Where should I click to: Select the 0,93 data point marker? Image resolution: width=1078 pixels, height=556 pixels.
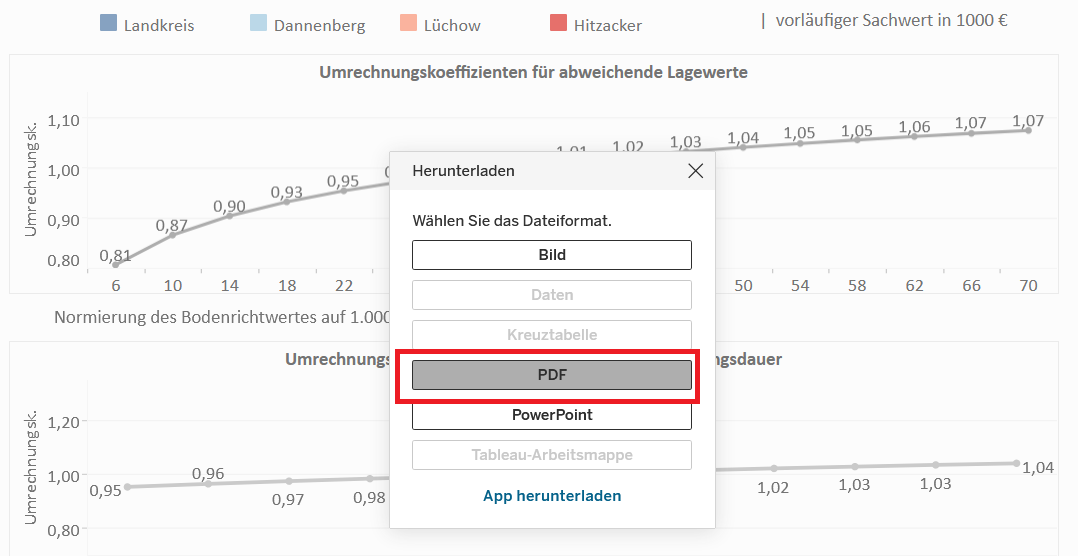tap(287, 201)
